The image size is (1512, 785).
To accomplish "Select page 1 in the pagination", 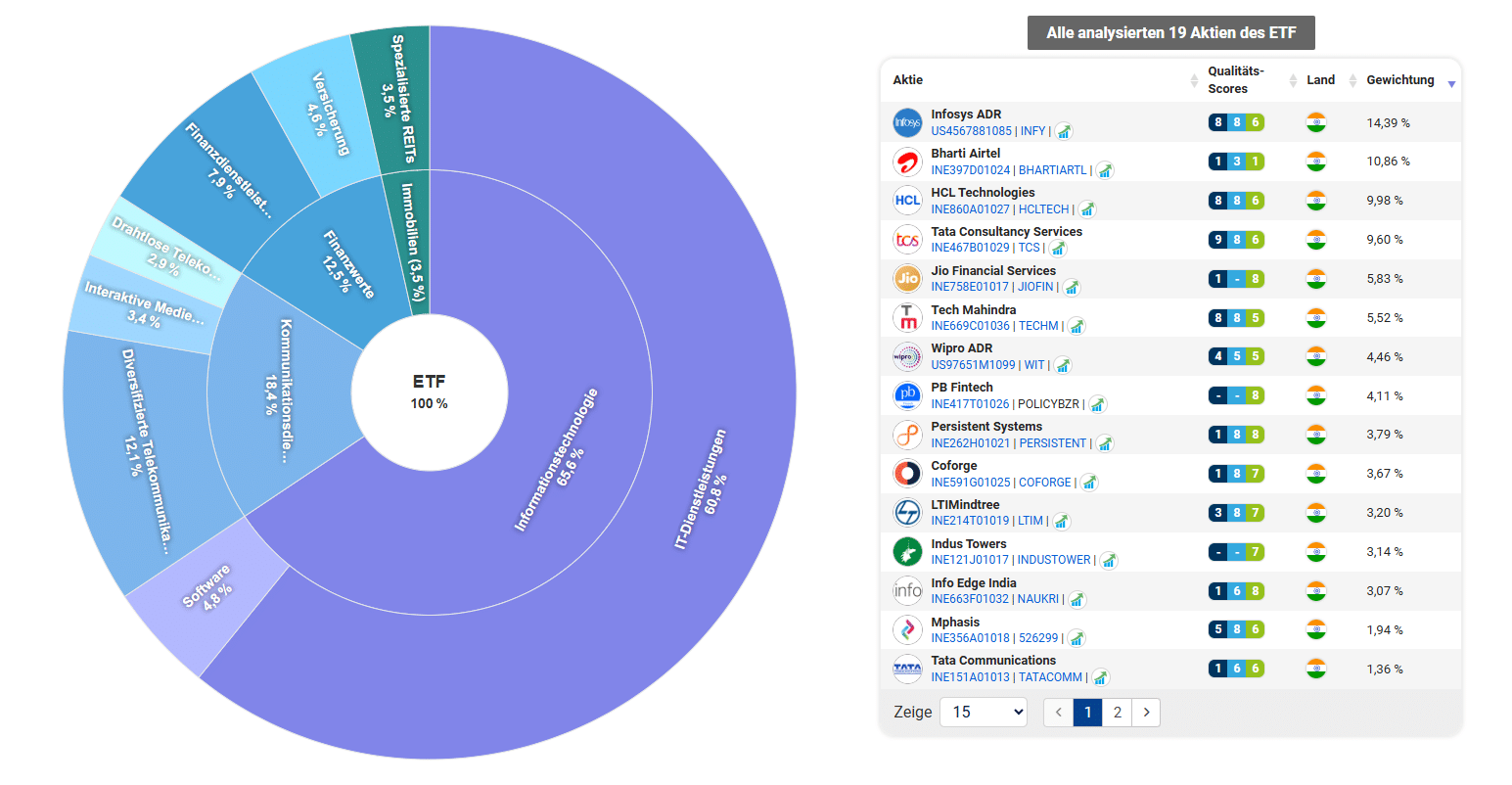I will [1087, 712].
